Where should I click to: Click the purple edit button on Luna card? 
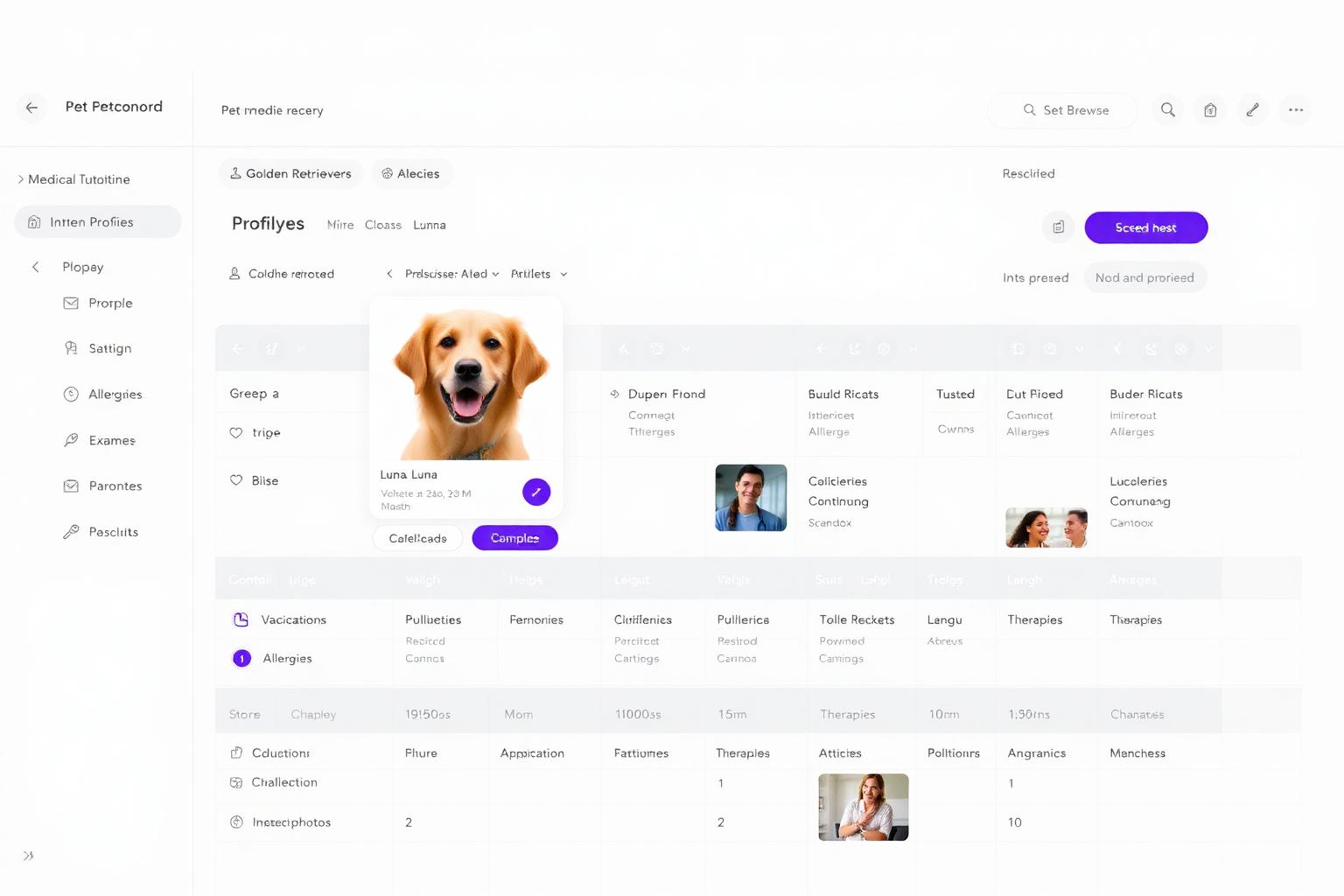coord(536,492)
